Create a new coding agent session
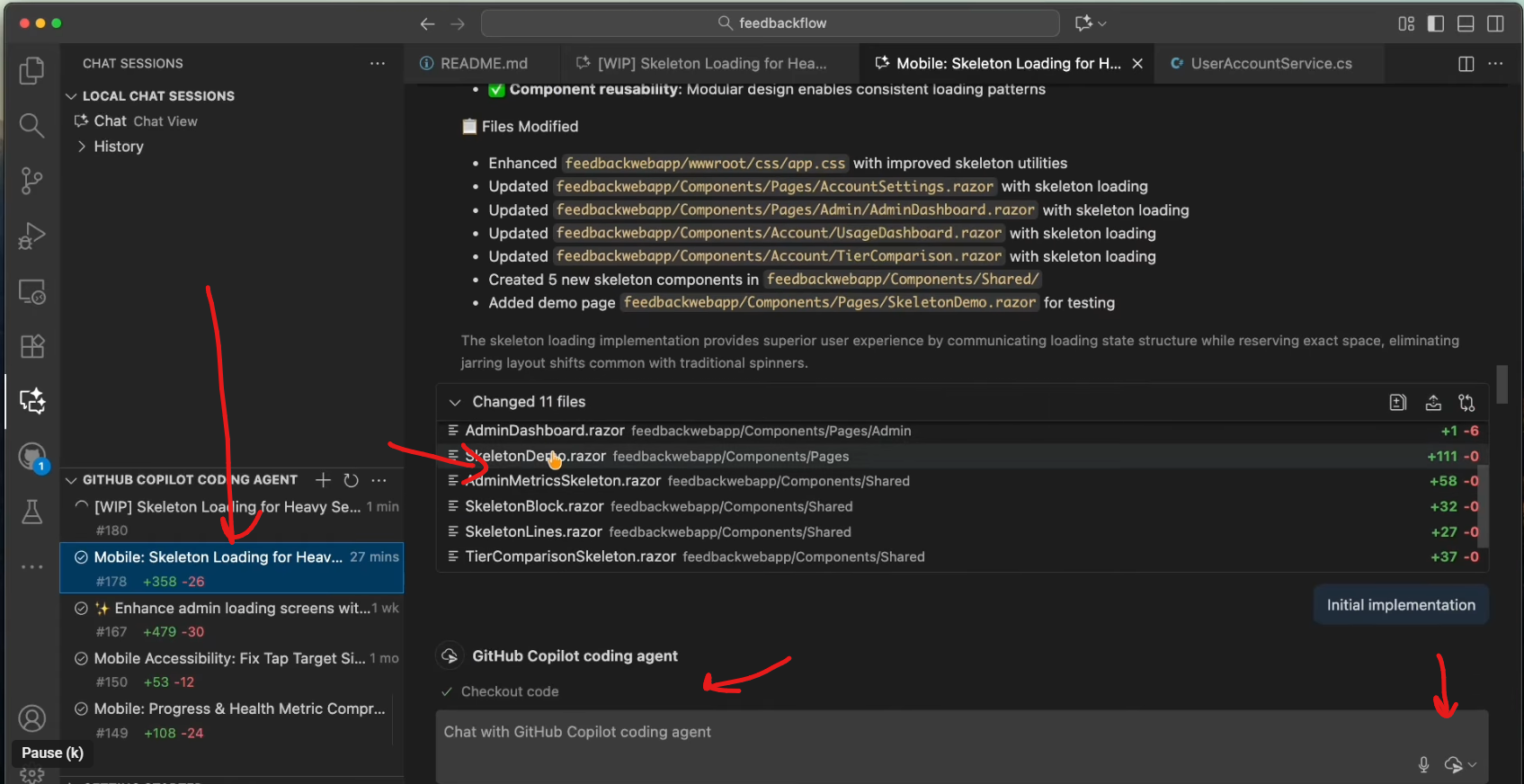Viewport: 1524px width, 784px height. [324, 480]
